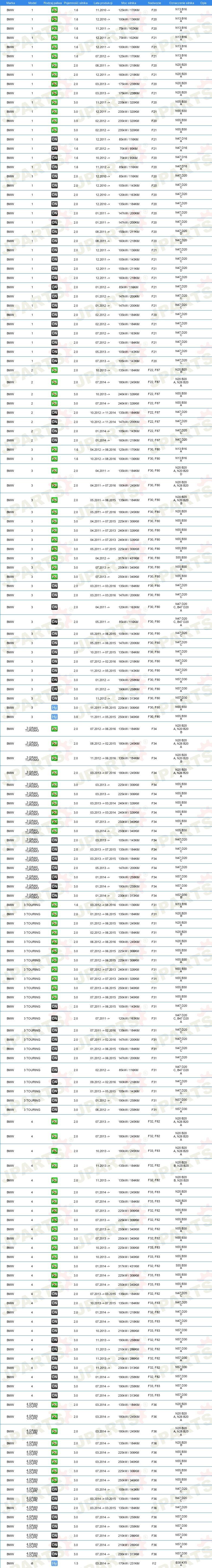Click the Hy icon in the 225kW / 306KM hybrid row
The width and height of the screenshot is (212, 1568).
[x=54, y=707]
